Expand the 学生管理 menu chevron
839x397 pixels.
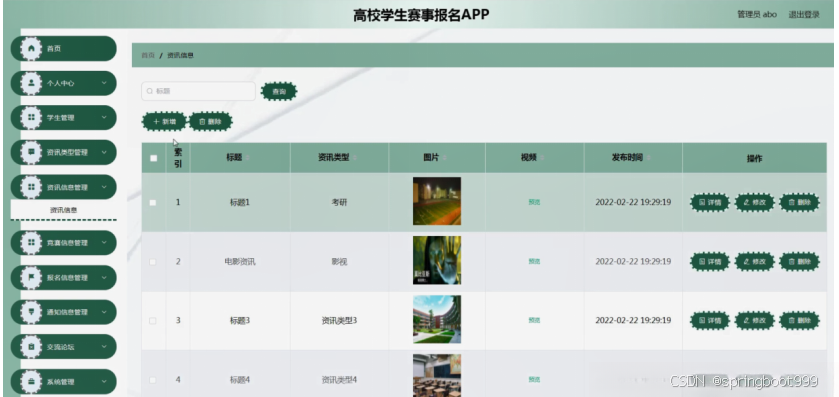(104, 118)
